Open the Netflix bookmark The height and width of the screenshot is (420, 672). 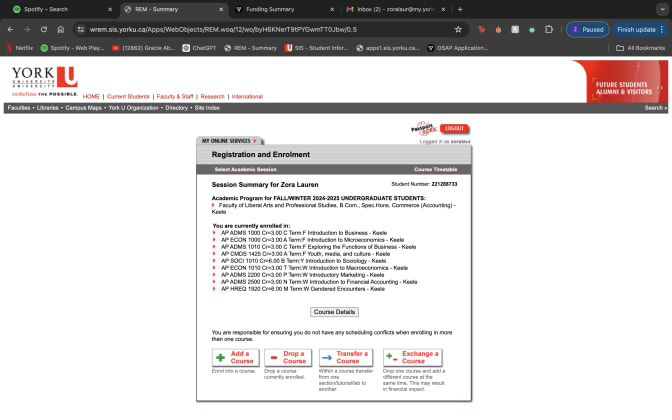(x=20, y=47)
